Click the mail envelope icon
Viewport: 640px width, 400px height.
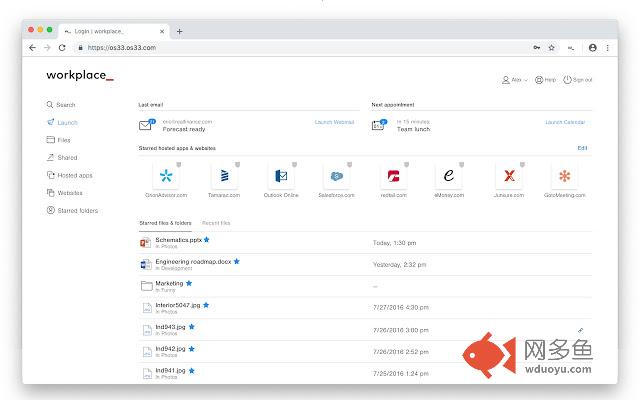click(146, 125)
